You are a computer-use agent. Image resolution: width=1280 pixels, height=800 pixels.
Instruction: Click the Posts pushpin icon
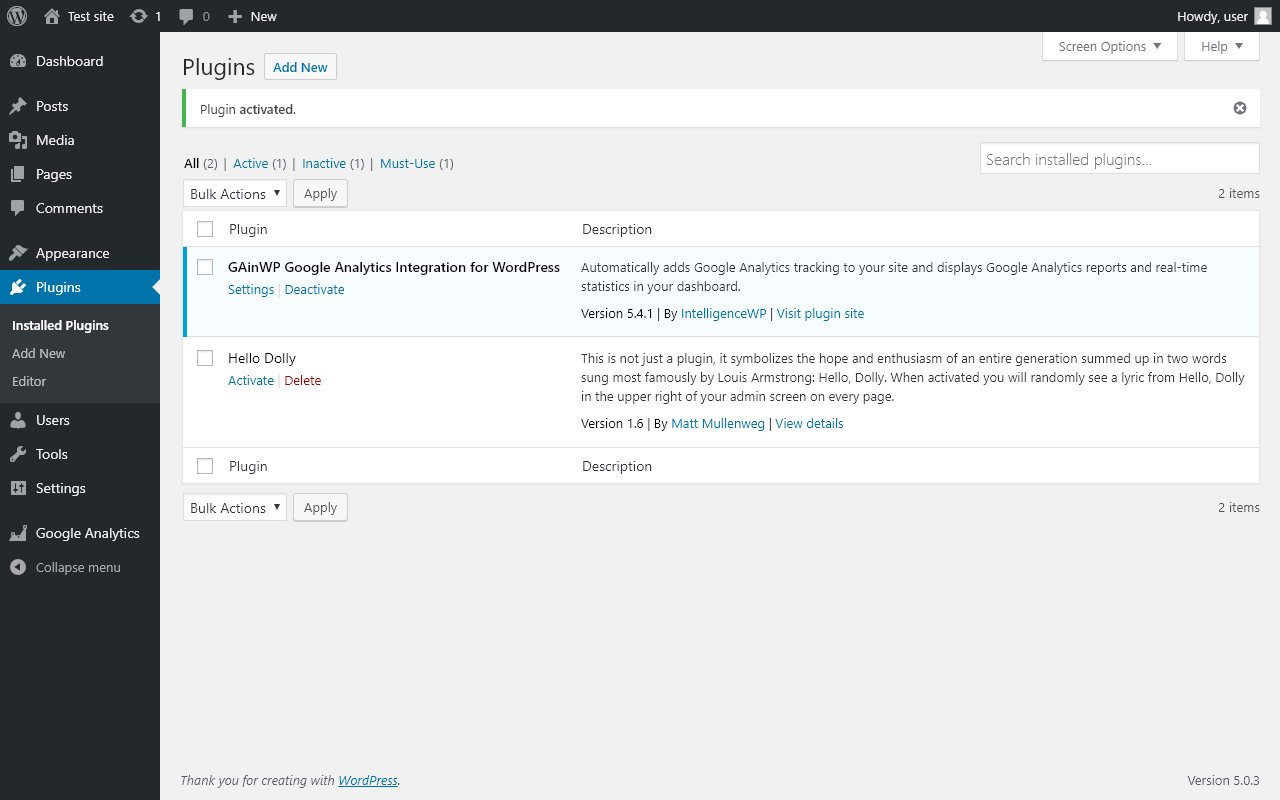(18, 106)
